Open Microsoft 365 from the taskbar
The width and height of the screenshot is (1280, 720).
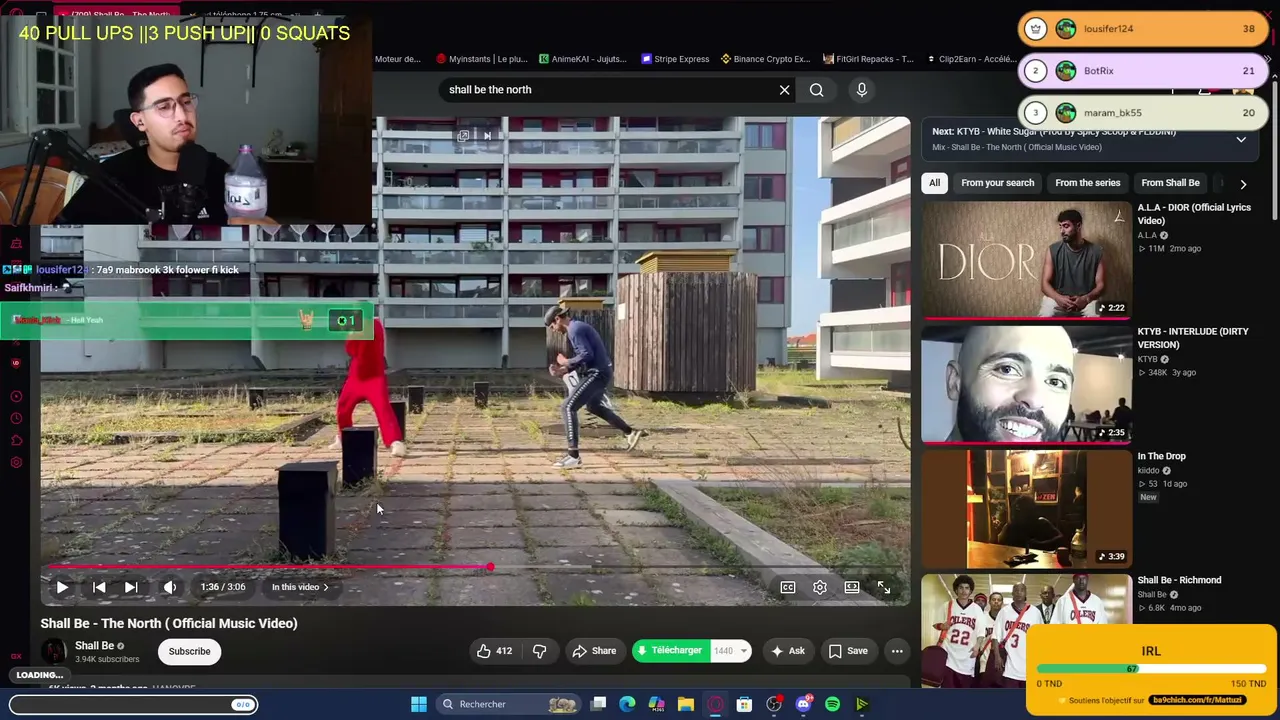[x=656, y=704]
